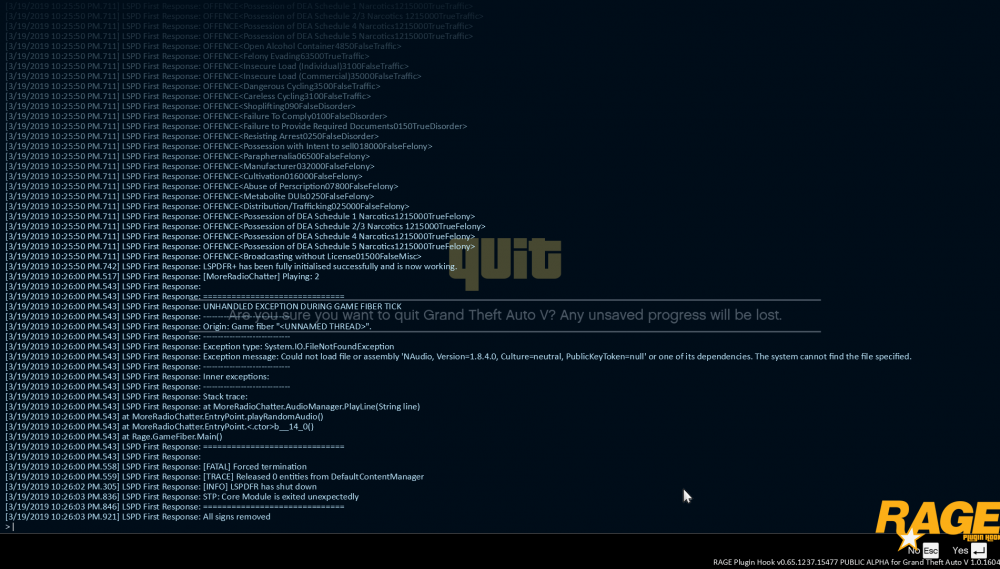Select the 'Careless Cycling' offence log line
Viewport: 1000px width, 569px height.
[x=188, y=96]
